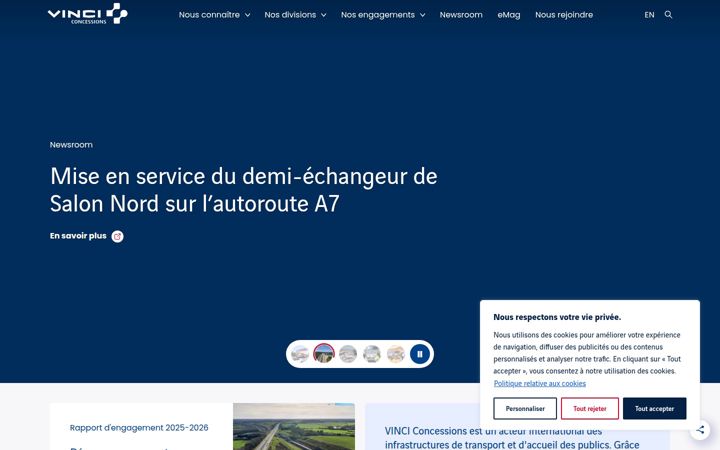Click En savoir plus link
The width and height of the screenshot is (720, 450).
(x=78, y=236)
